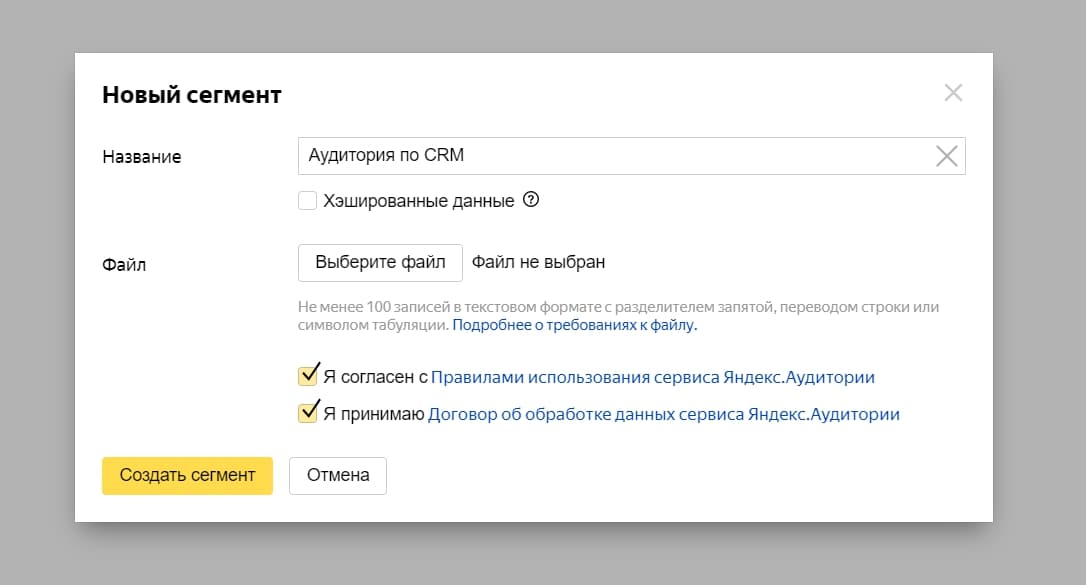Viewport: 1086px width, 585px height.
Task: Open the help tooltip next to Хэшированные данные
Action: click(x=531, y=199)
